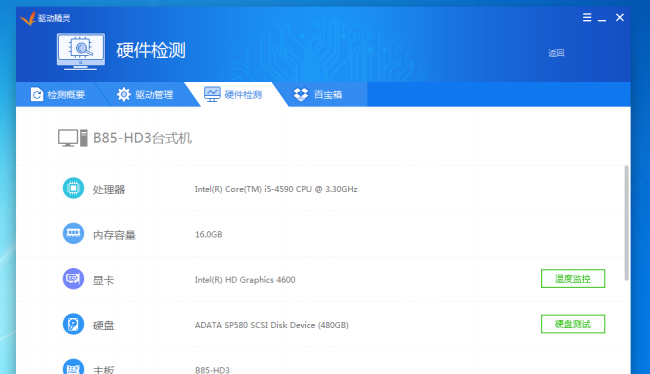Click the 内存容量 label
Screen dimensions: 650x374
point(114,235)
